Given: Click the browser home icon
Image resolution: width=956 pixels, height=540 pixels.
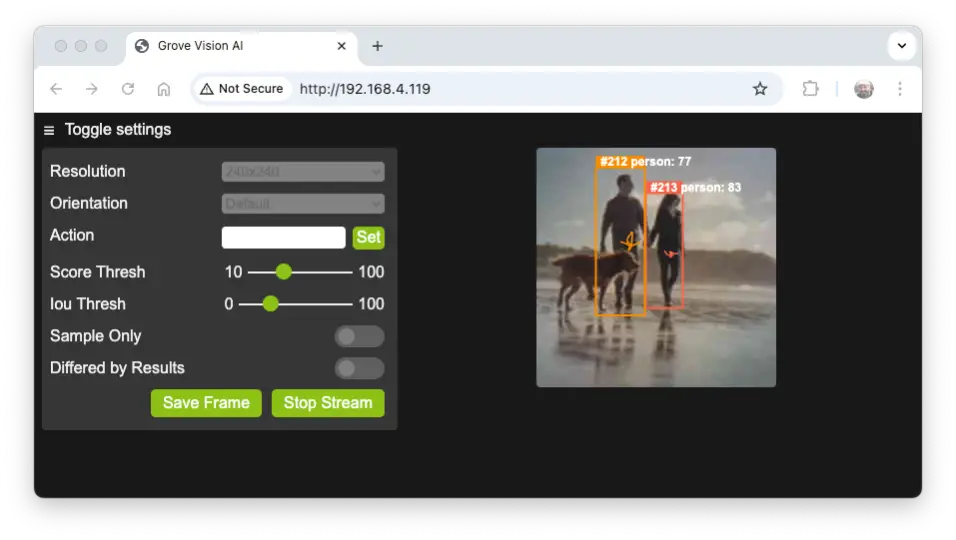Looking at the screenshot, I should tap(164, 89).
